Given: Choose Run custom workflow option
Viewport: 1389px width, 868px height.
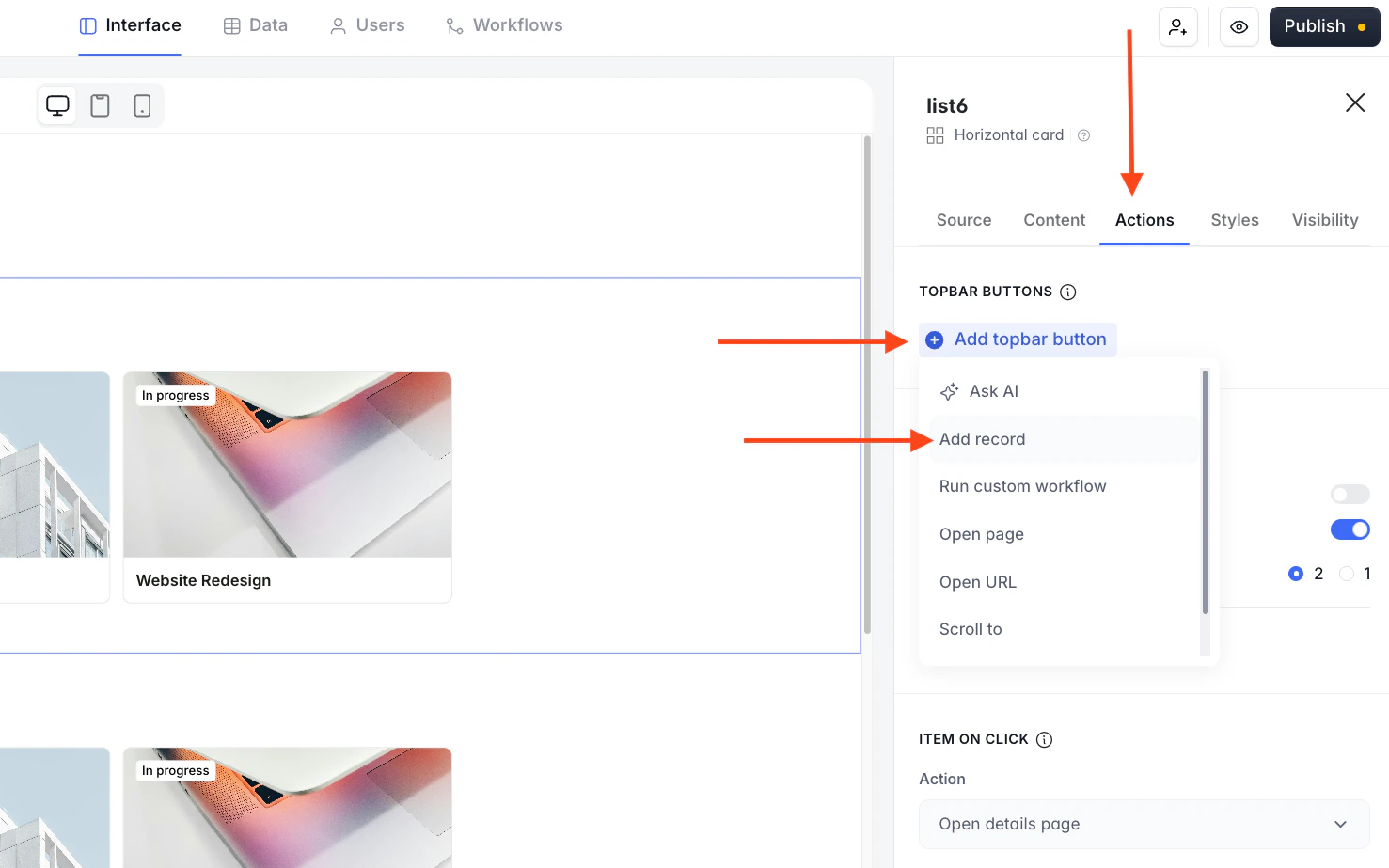Looking at the screenshot, I should point(1065,486).
